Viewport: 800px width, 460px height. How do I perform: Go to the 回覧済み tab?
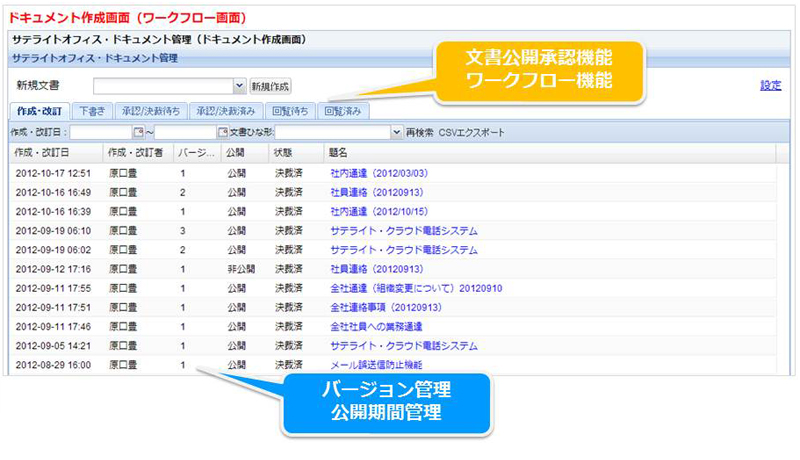click(x=345, y=110)
